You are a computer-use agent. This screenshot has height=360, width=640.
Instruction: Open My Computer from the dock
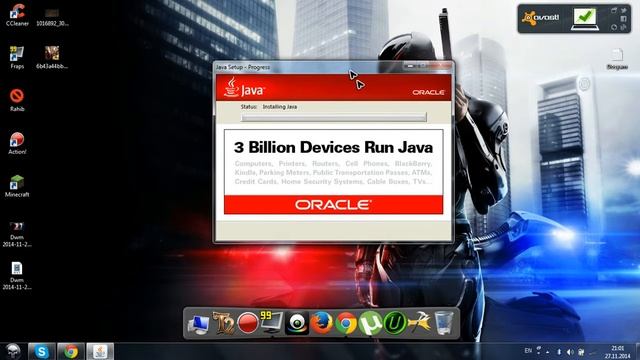[x=198, y=324]
